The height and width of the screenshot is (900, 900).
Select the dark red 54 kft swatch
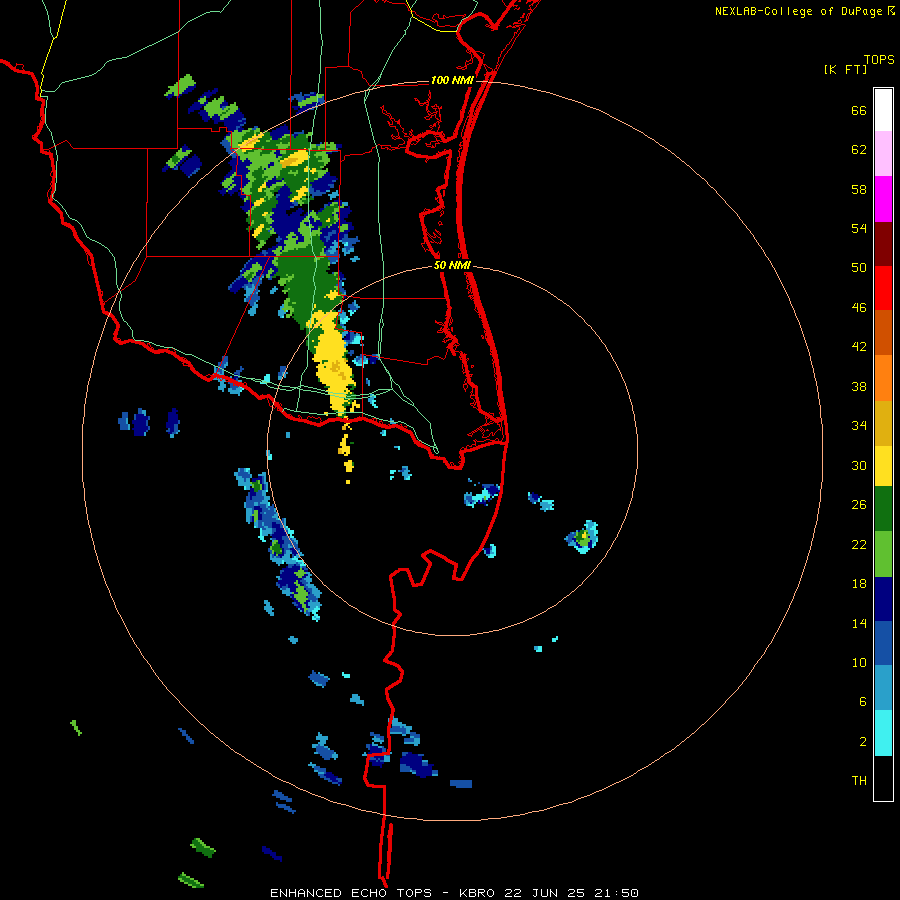point(883,243)
